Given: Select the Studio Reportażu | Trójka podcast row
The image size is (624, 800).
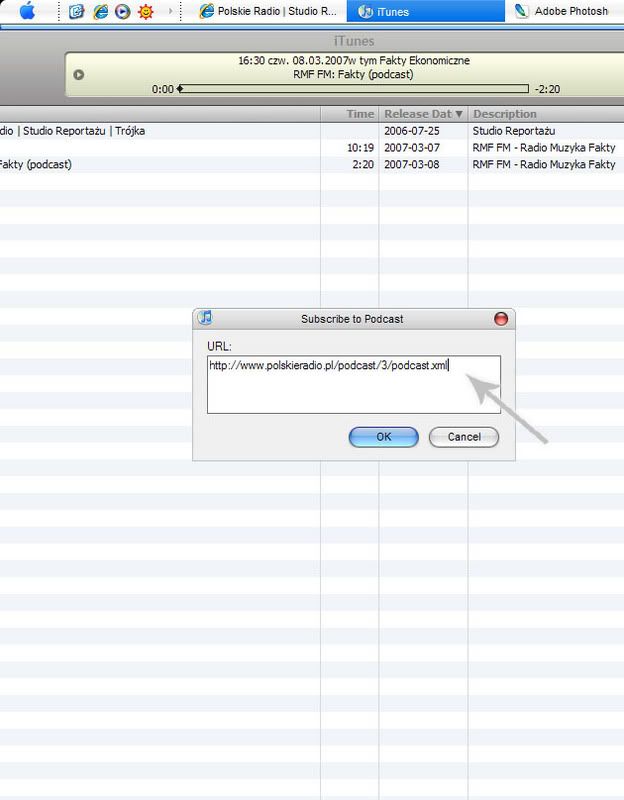Looking at the screenshot, I should pyautogui.click(x=312, y=131).
